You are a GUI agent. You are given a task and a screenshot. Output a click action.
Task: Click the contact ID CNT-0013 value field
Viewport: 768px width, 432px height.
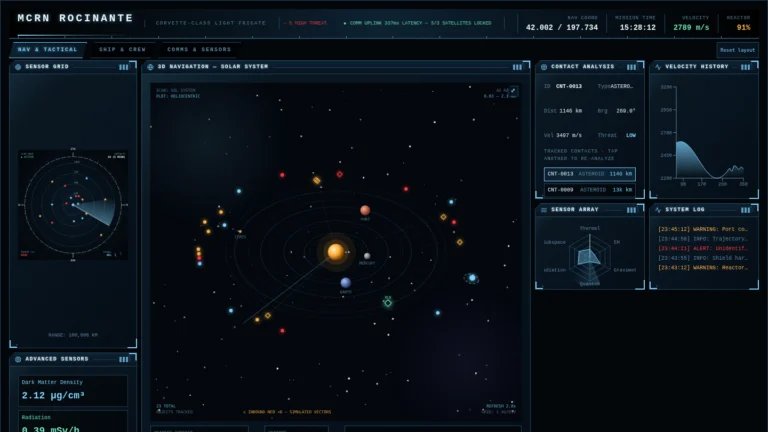569,86
